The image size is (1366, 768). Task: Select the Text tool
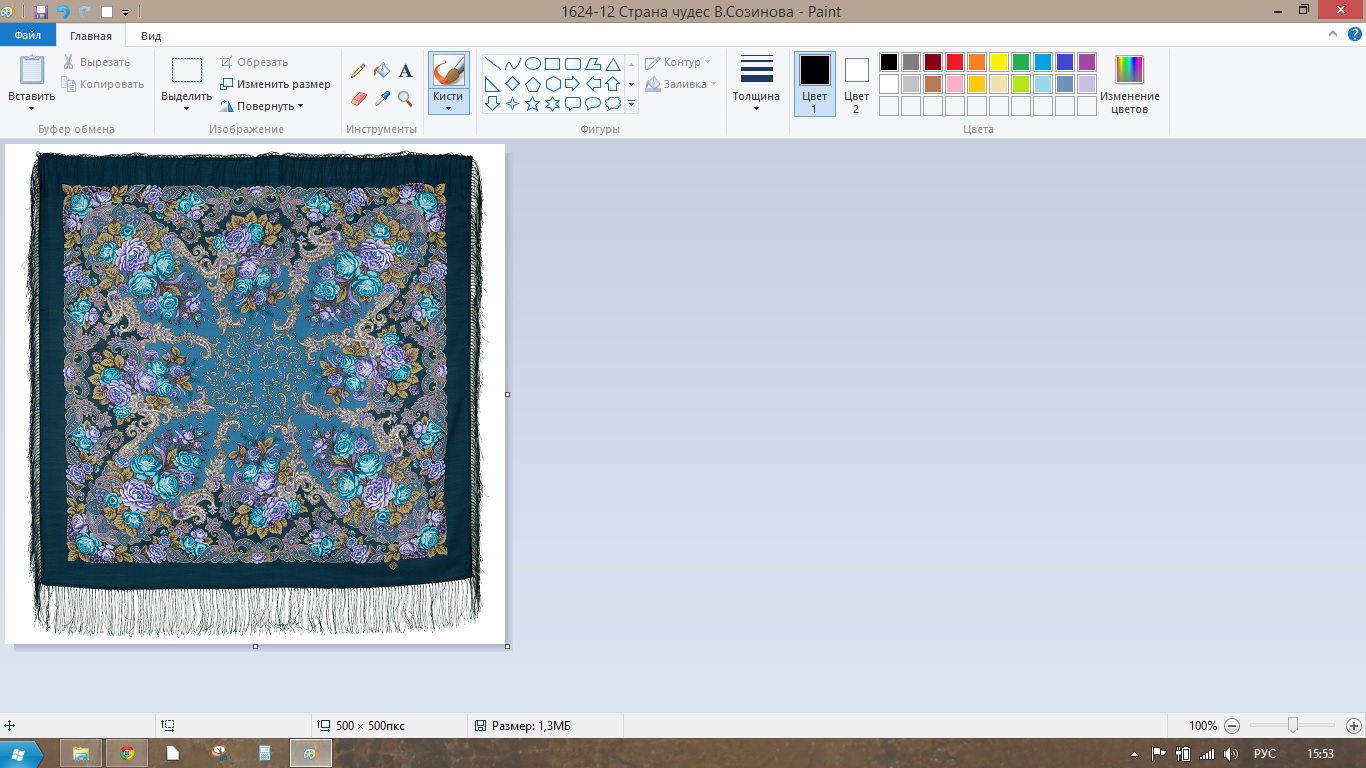point(405,71)
